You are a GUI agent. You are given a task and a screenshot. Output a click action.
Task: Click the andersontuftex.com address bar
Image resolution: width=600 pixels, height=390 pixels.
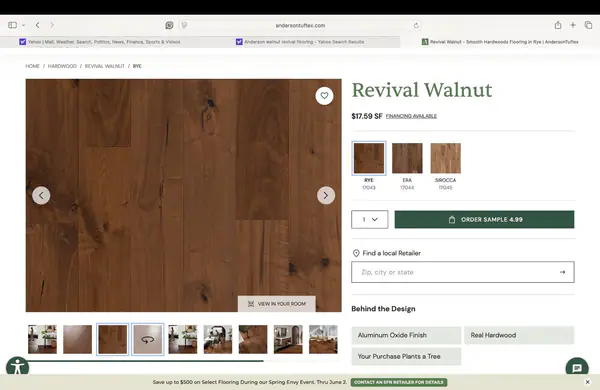coord(300,25)
